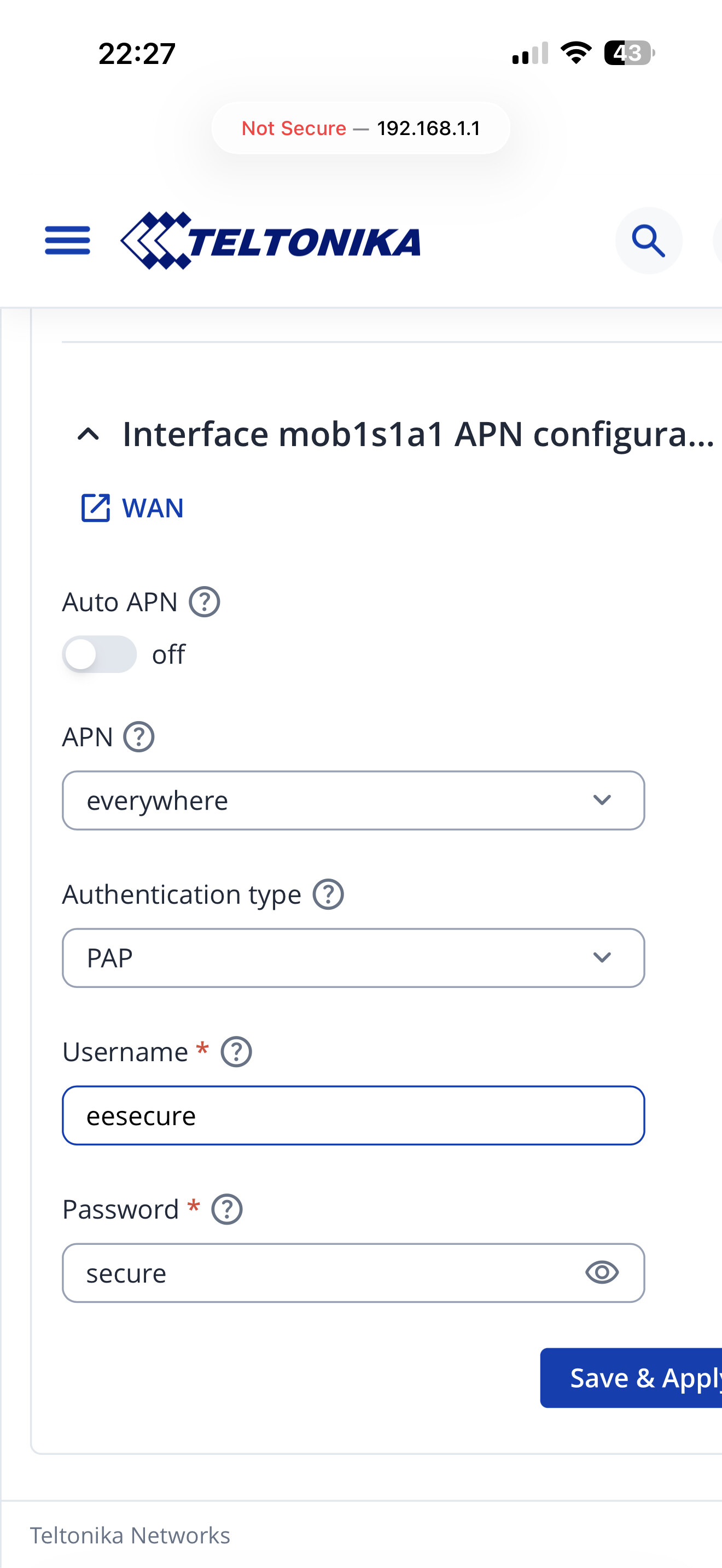Open the hamburger navigation menu
The image size is (722, 1568).
[68, 241]
